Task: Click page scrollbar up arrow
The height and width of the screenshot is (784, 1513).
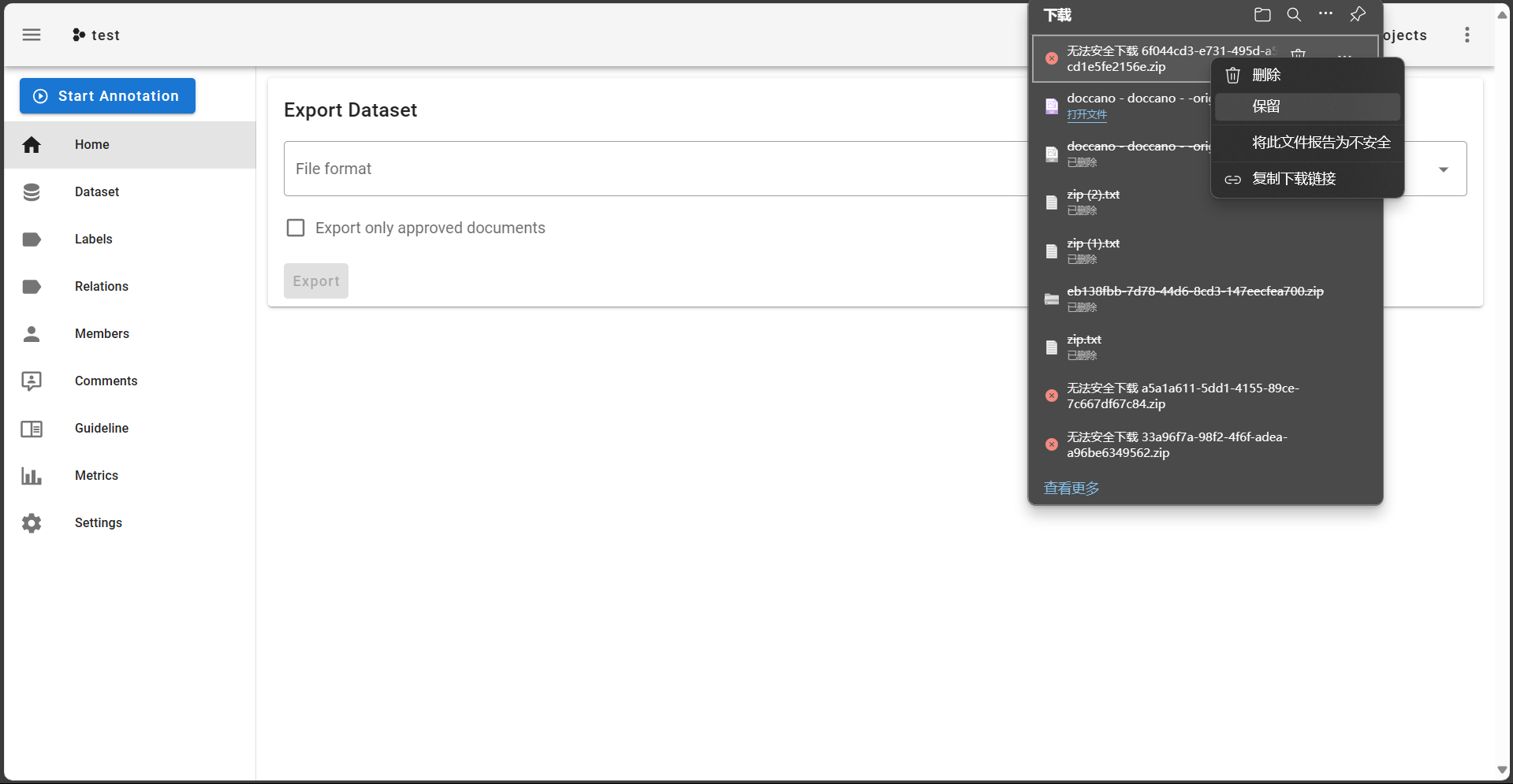Action: click(1502, 14)
